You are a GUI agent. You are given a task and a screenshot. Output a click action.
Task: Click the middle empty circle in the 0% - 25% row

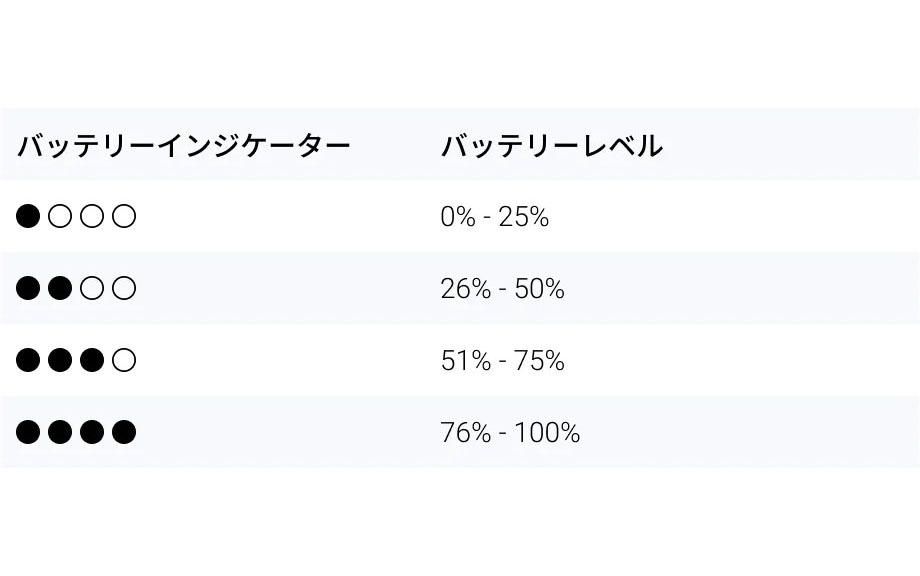tap(91, 216)
